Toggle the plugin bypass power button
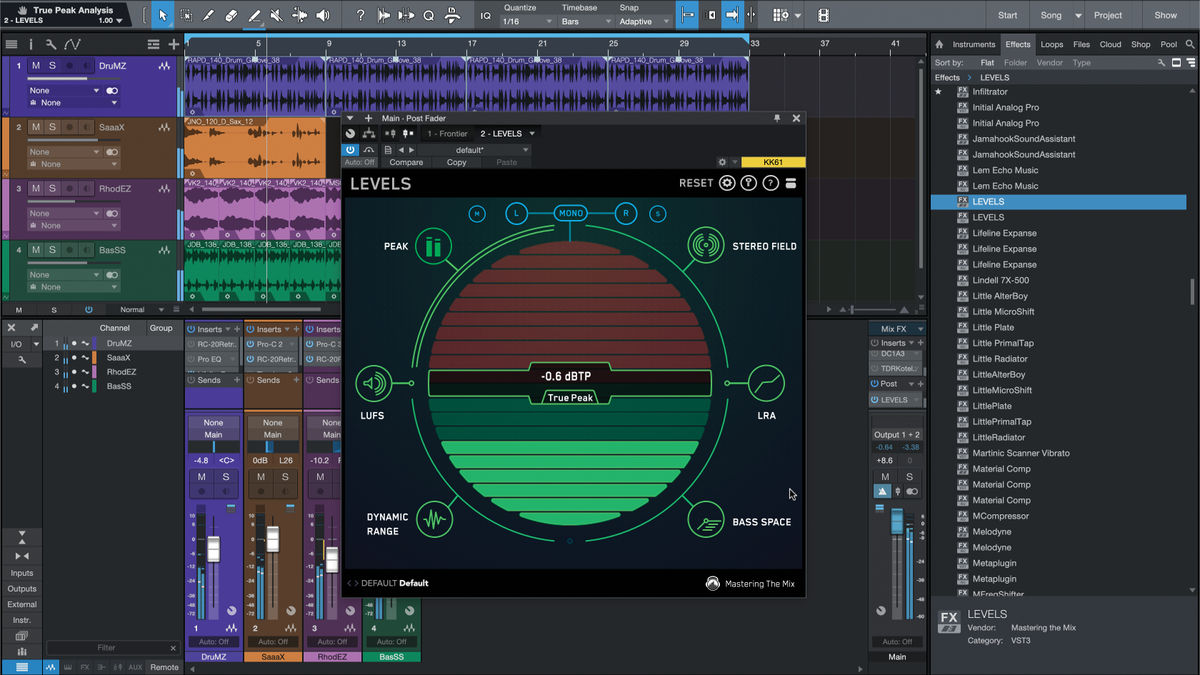The image size is (1200, 675). pos(349,150)
